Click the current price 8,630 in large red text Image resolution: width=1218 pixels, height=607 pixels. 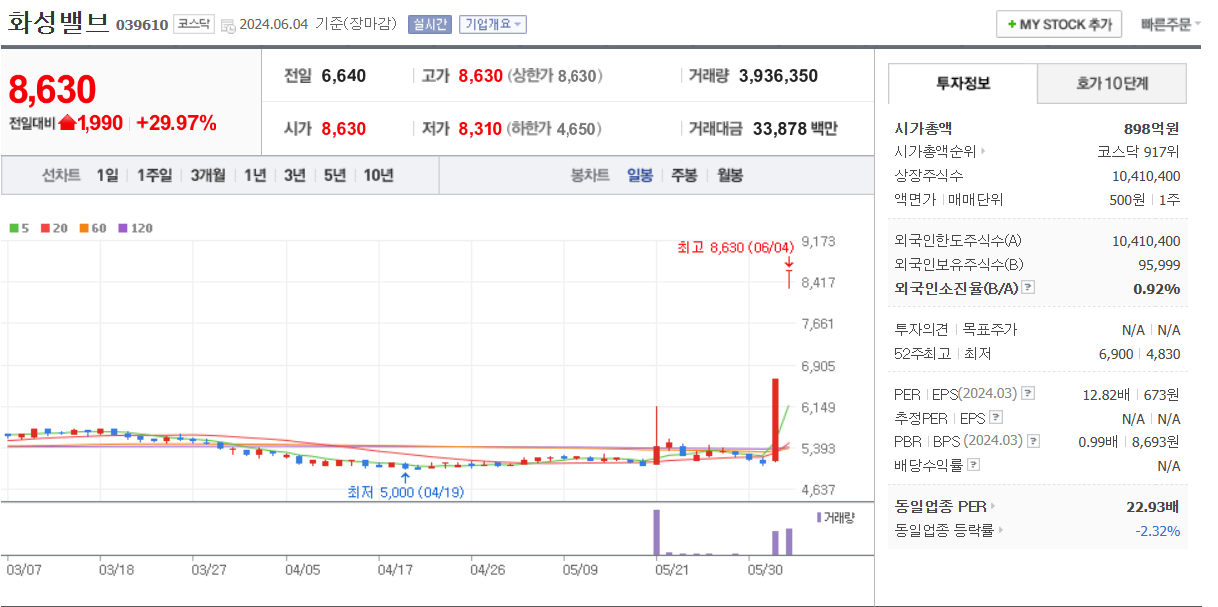point(52,90)
